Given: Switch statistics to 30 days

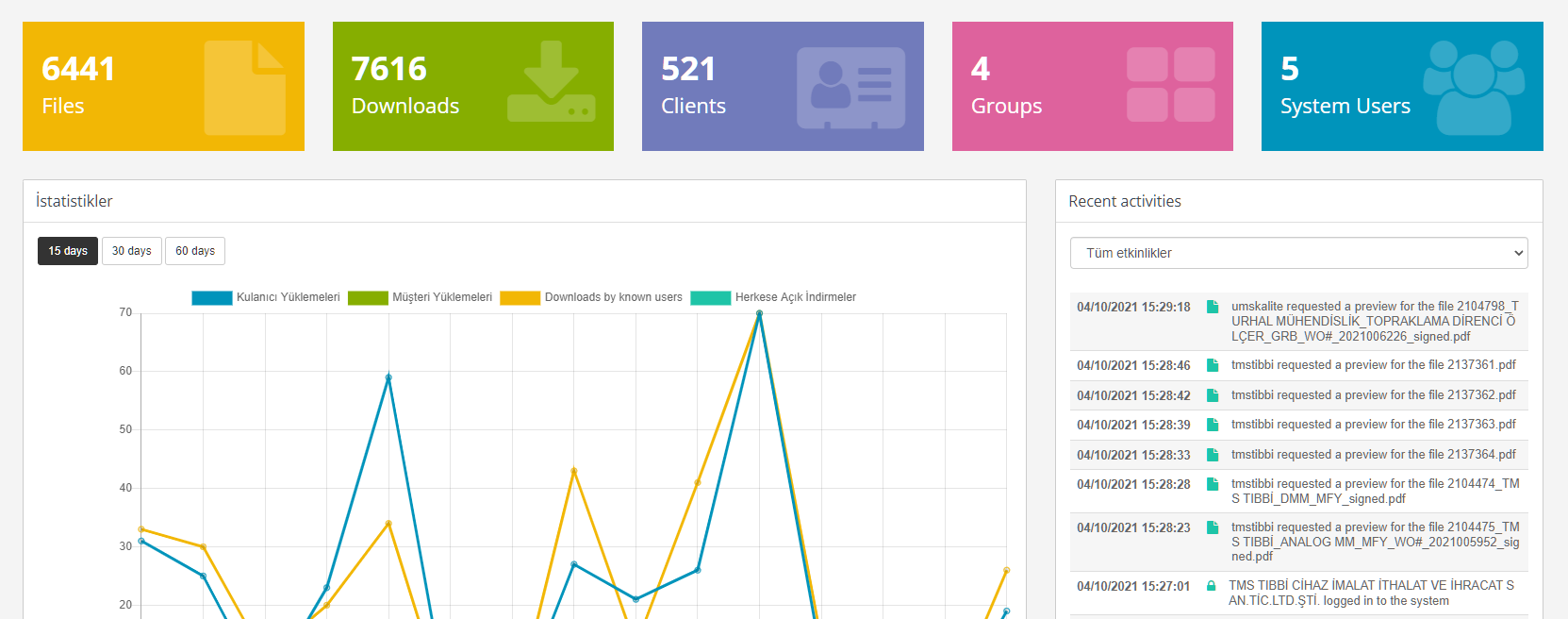Looking at the screenshot, I should tap(132, 251).
